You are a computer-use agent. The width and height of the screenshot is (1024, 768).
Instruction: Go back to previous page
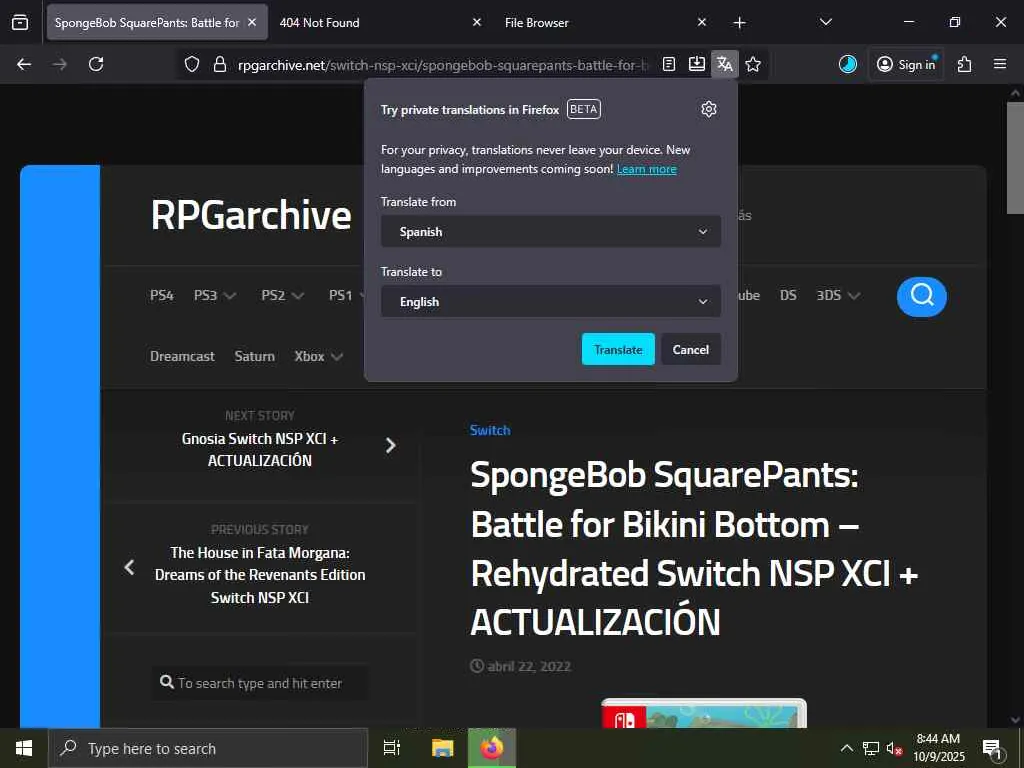24,64
